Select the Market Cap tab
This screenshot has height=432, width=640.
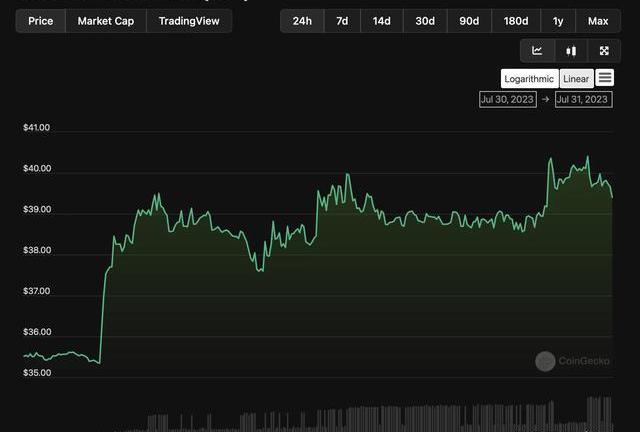pyautogui.click(x=106, y=21)
